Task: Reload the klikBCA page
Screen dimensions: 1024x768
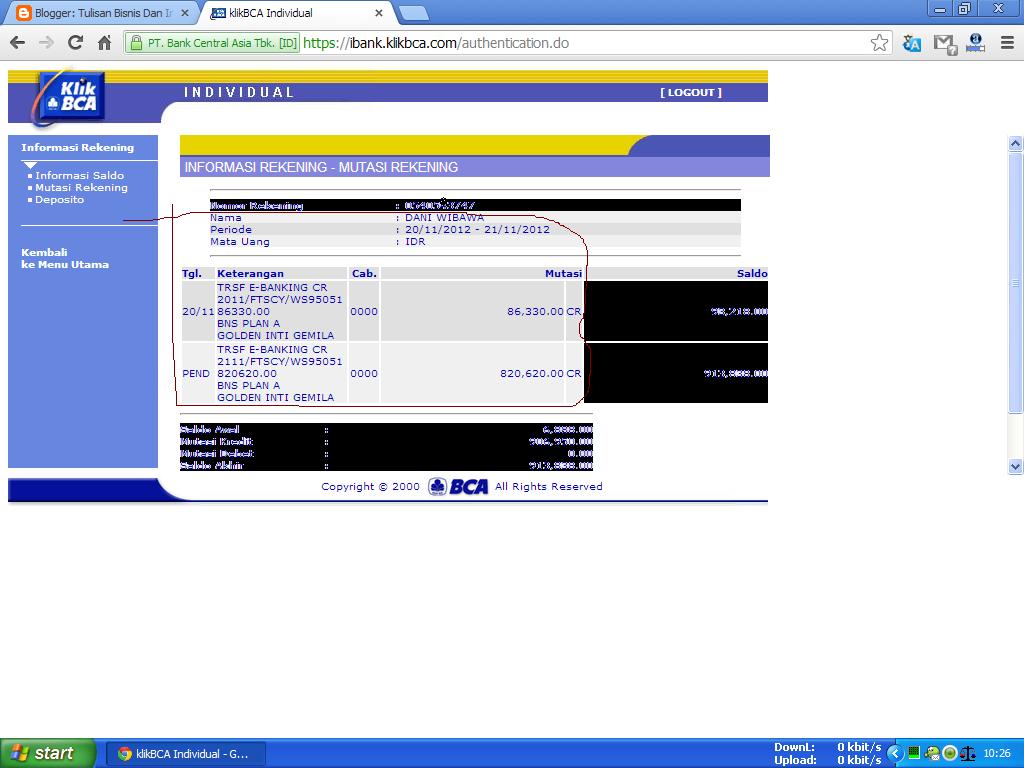Action: 75,43
